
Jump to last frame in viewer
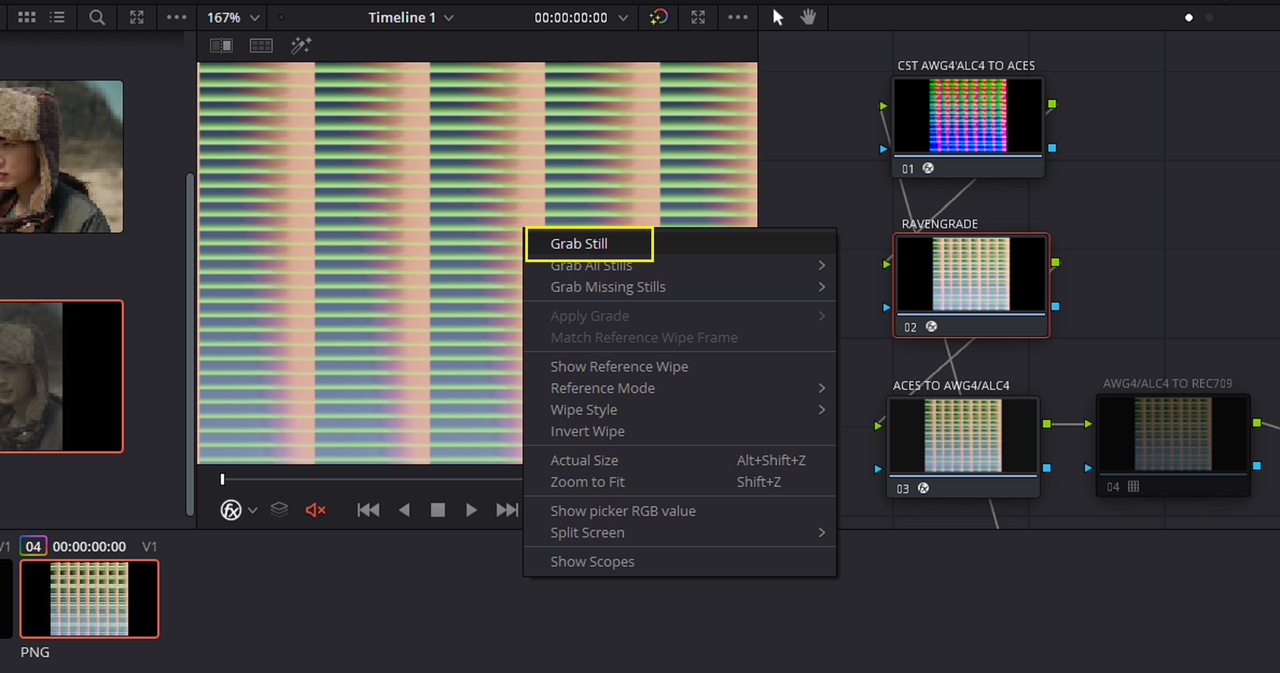click(507, 510)
